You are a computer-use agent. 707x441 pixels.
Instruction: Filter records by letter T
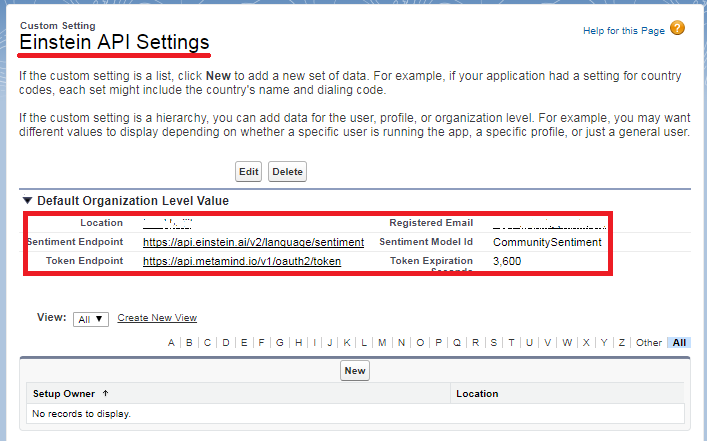[511, 343]
